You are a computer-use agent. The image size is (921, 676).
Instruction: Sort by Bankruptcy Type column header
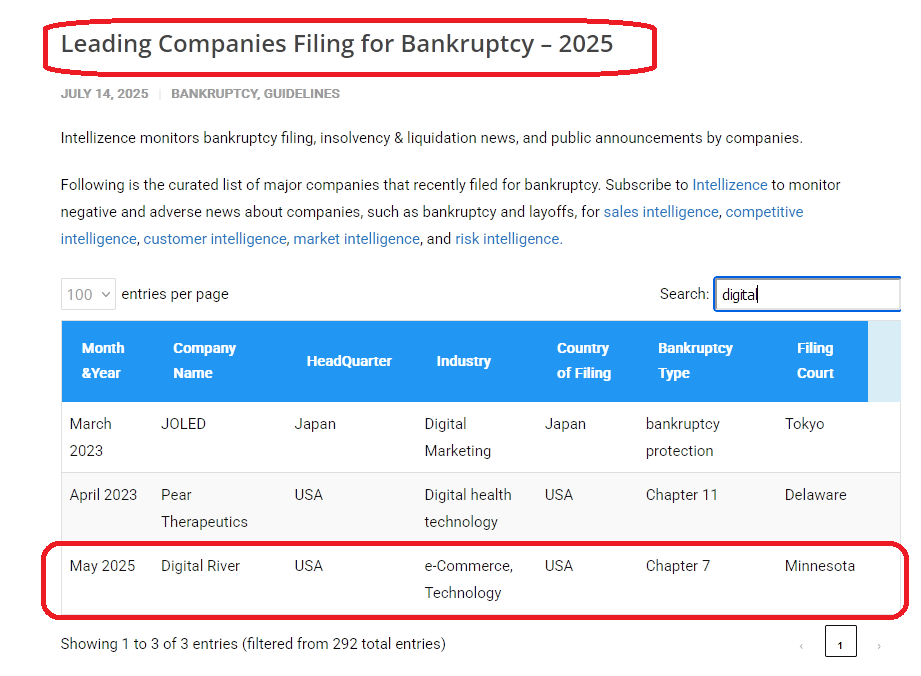click(695, 361)
